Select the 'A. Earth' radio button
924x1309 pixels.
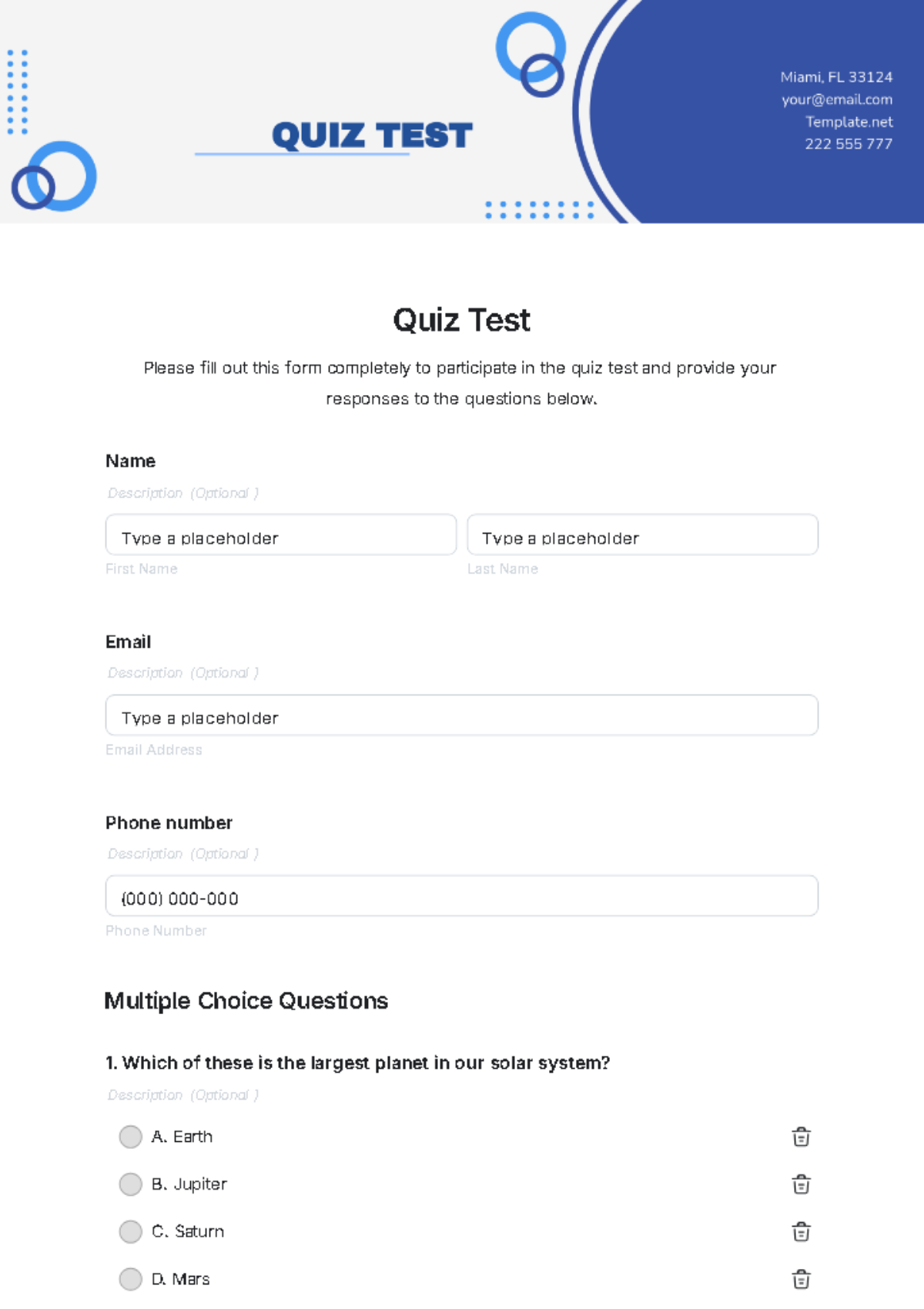pyautogui.click(x=131, y=1137)
